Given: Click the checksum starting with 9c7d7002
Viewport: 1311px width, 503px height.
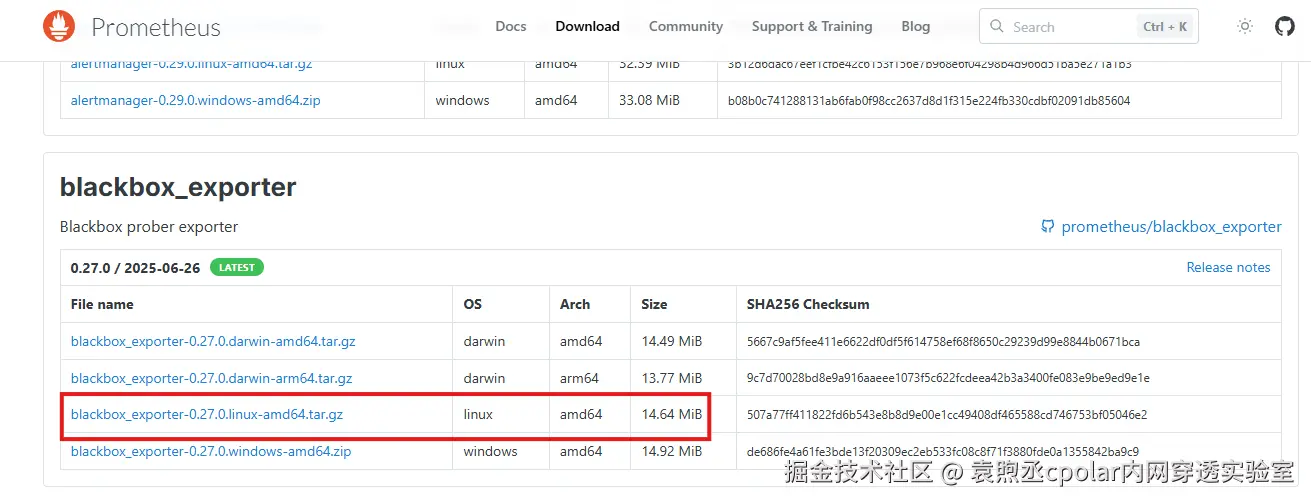Looking at the screenshot, I should (948, 378).
